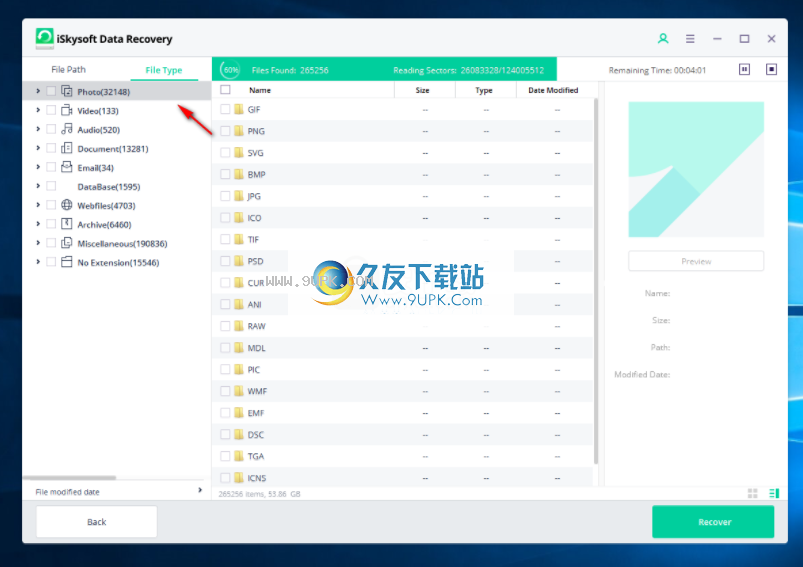Click the Photo category icon
The image size is (803, 567).
click(67, 91)
